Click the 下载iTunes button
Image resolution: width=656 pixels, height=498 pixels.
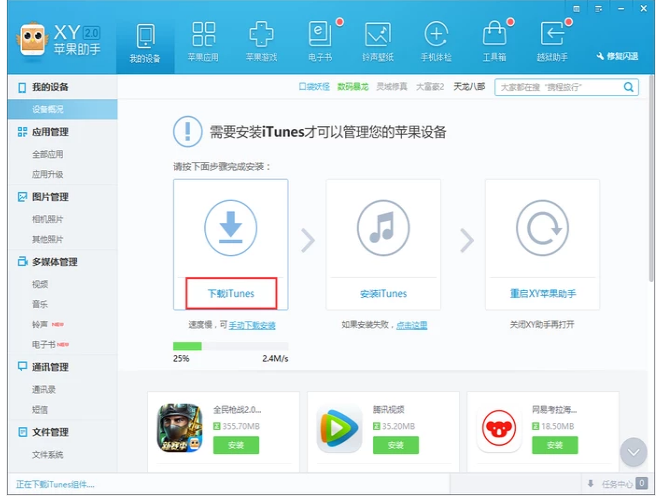[231, 293]
